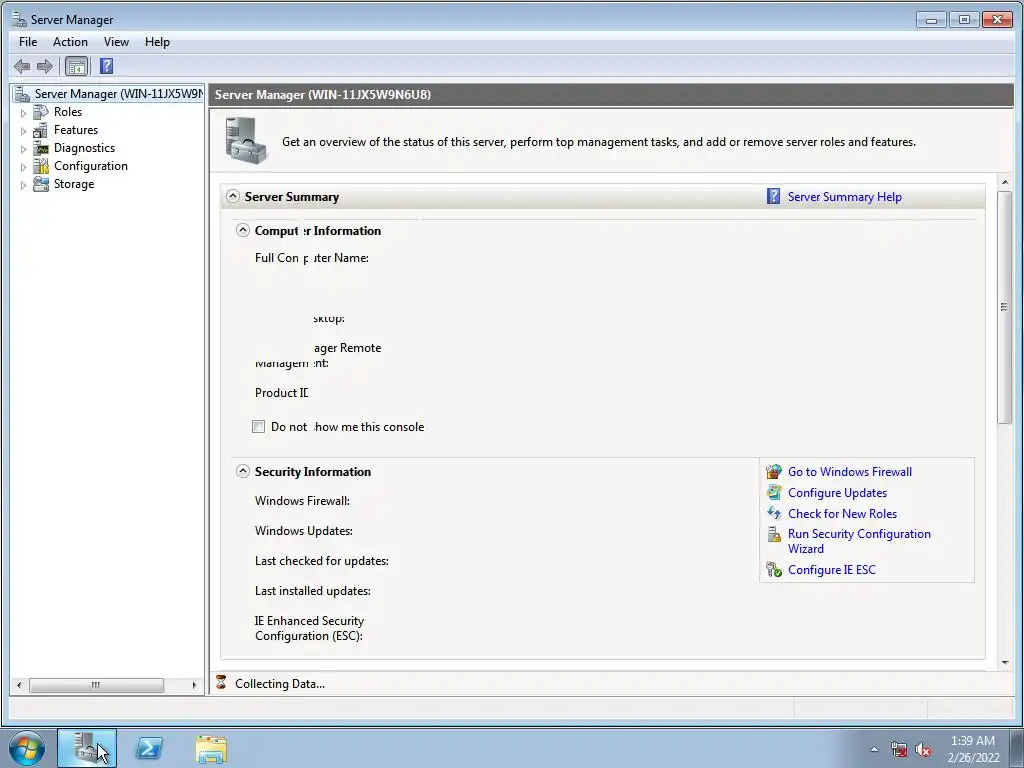Click the Server Manager root node icon
1024x768 pixels.
[22, 94]
